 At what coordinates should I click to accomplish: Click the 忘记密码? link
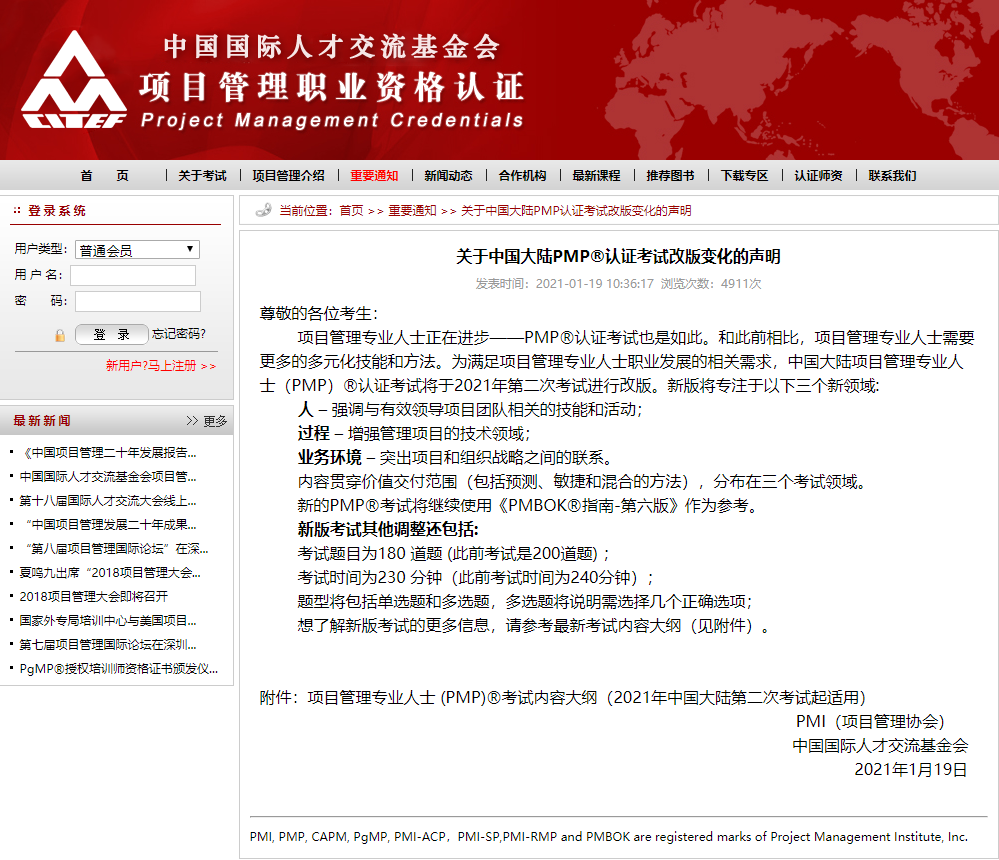point(179,334)
